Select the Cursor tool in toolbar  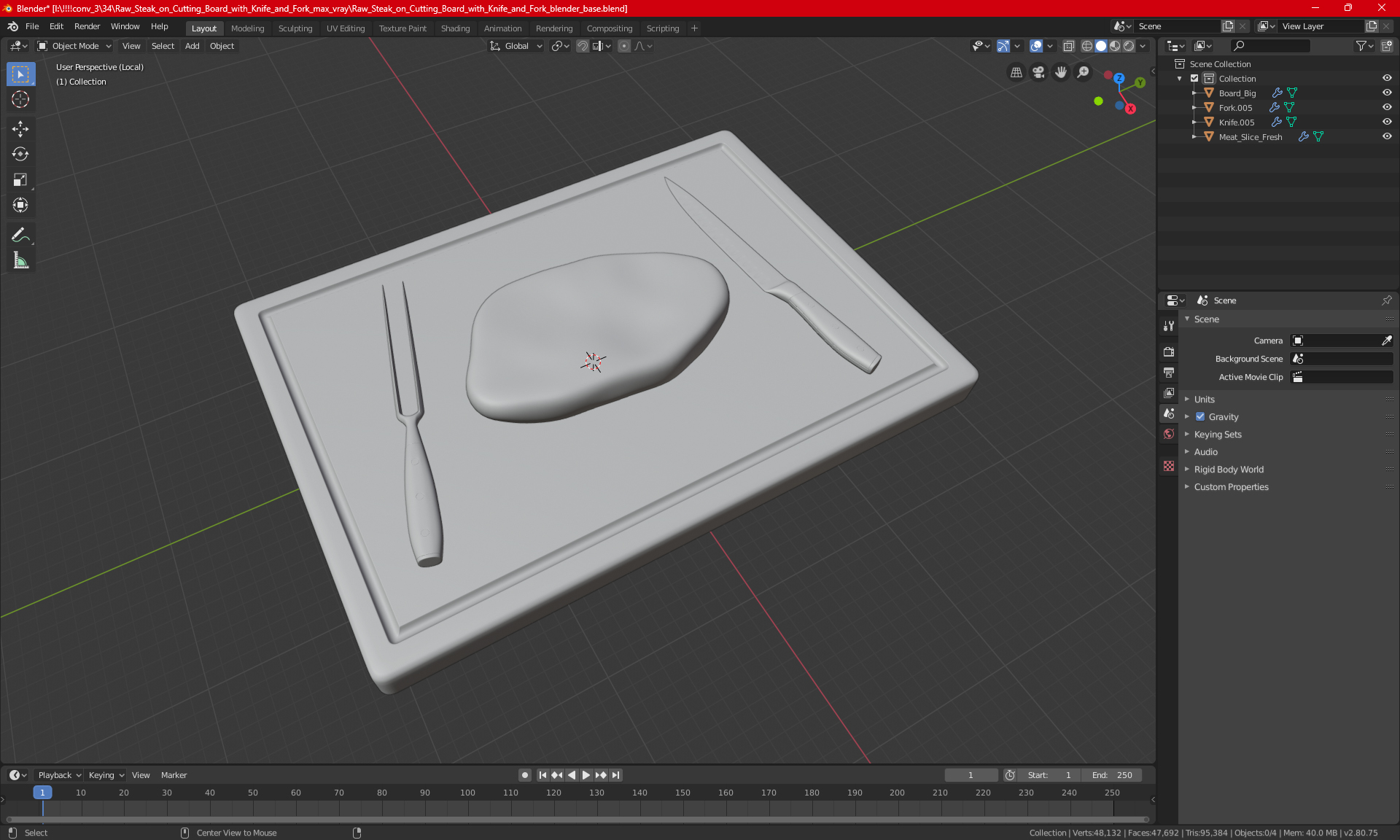(20, 100)
